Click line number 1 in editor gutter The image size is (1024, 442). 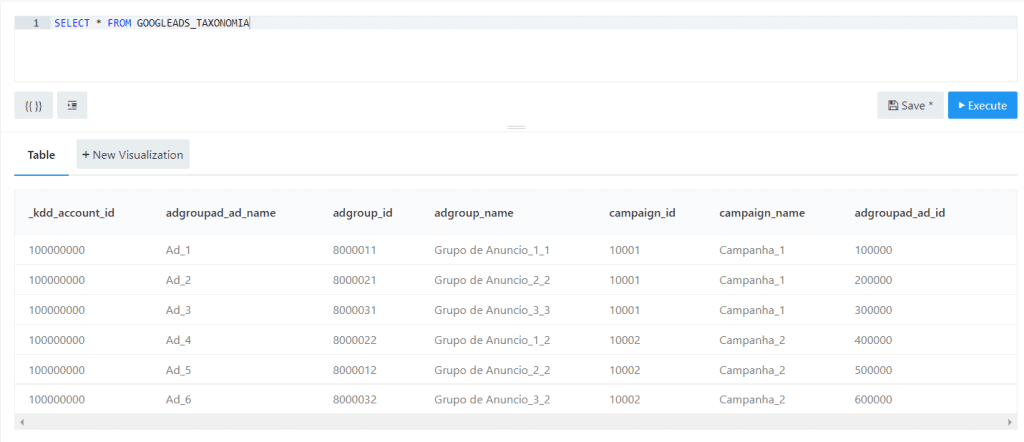click(x=36, y=23)
